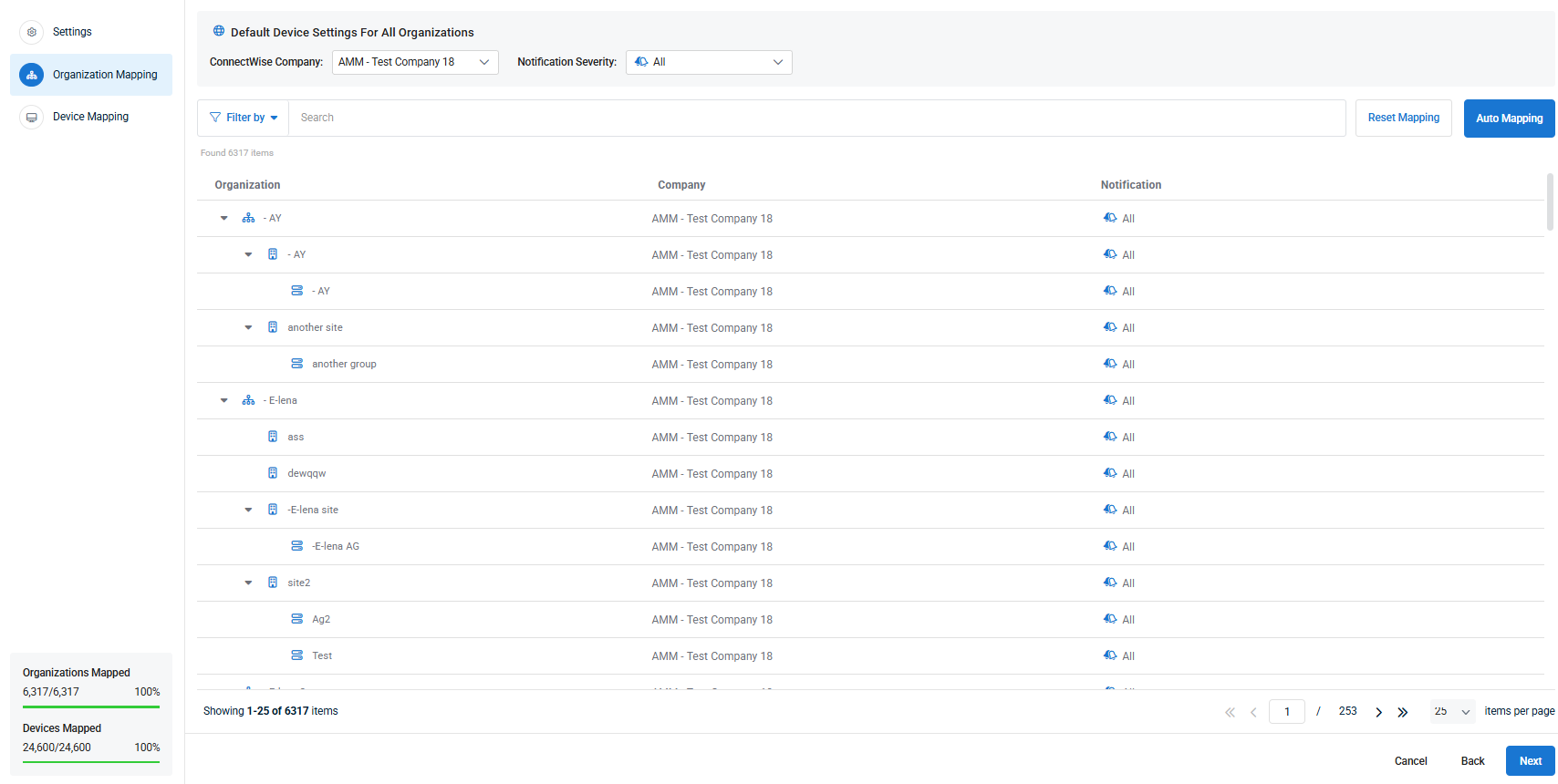Click the group icon next to Test

(x=296, y=655)
